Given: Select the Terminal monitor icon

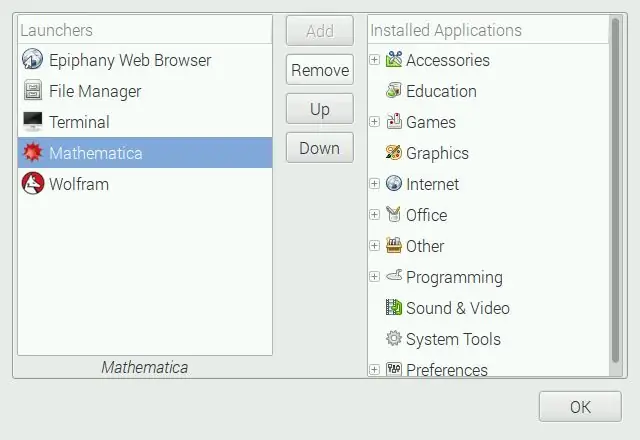Looking at the screenshot, I should coord(32,121).
